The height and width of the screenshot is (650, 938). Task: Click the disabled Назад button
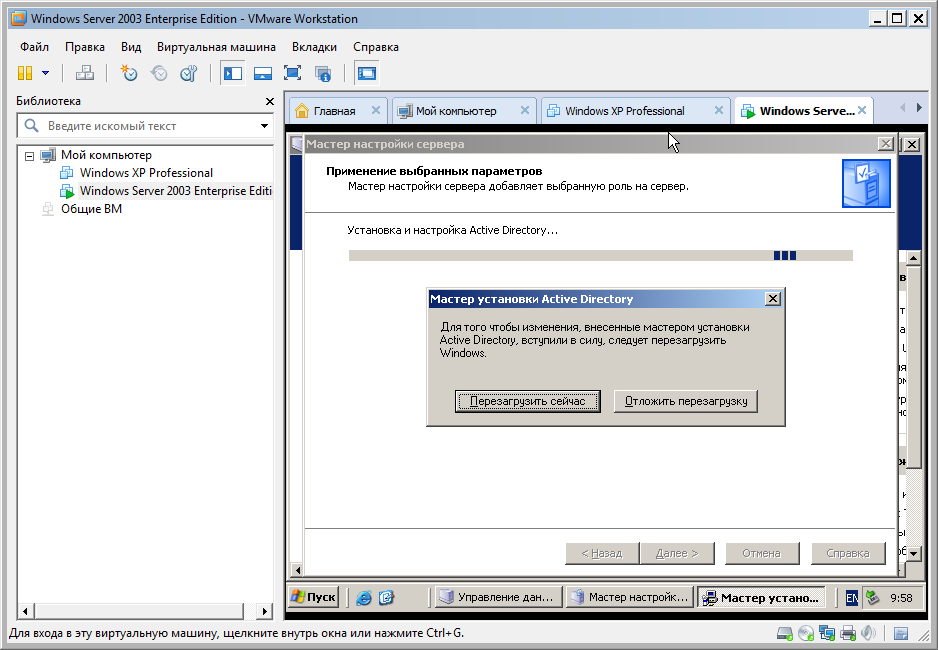(602, 553)
